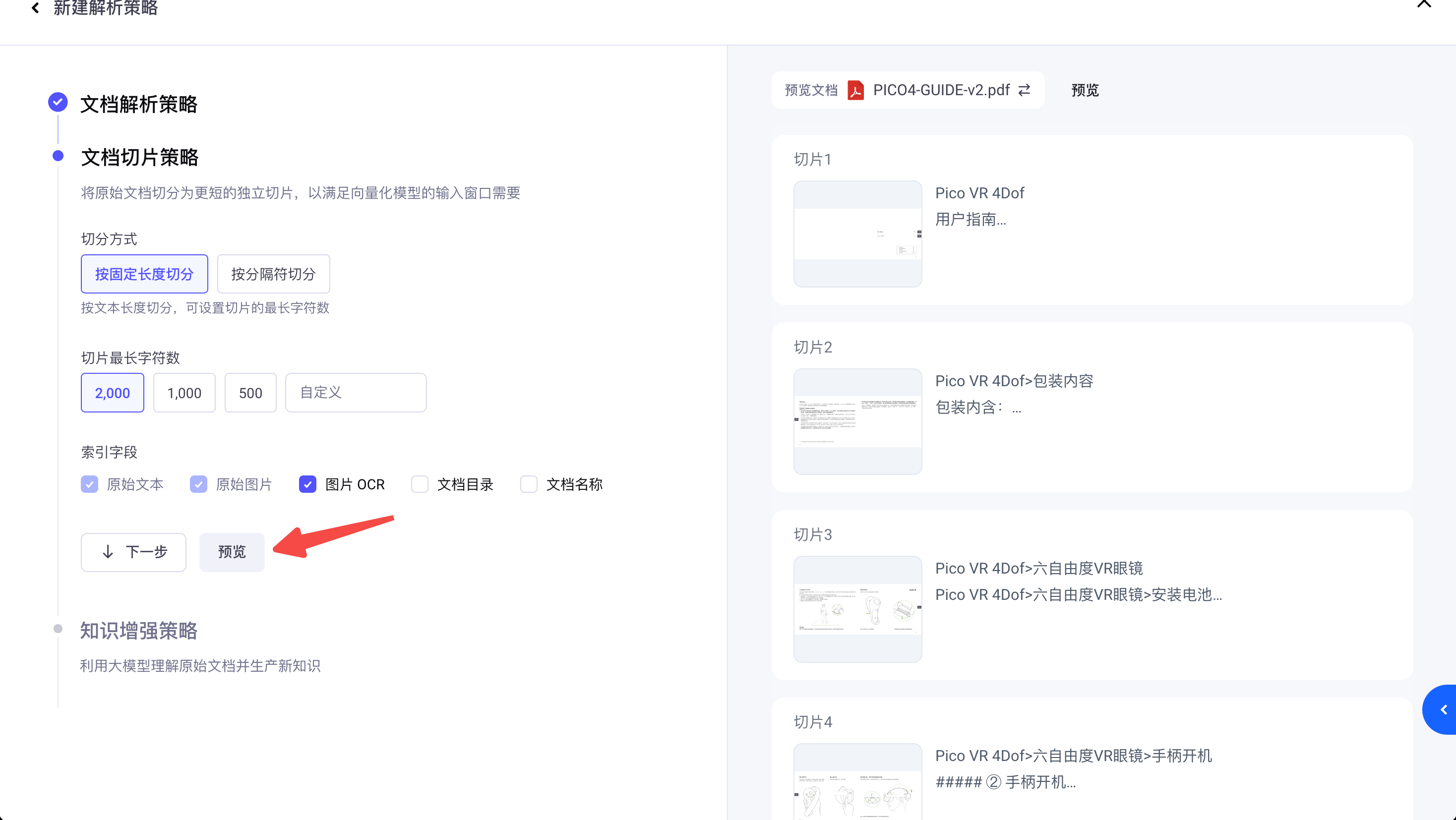Click the 预览 button beside 下一步
The width and height of the screenshot is (1456, 820).
pos(232,552)
